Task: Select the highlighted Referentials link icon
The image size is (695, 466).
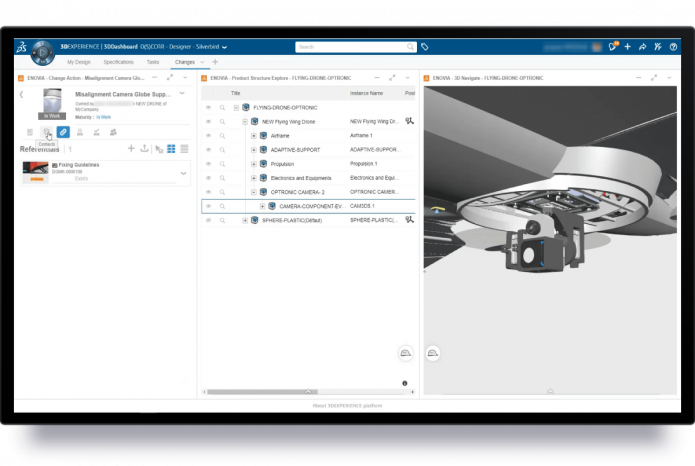Action: point(63,132)
